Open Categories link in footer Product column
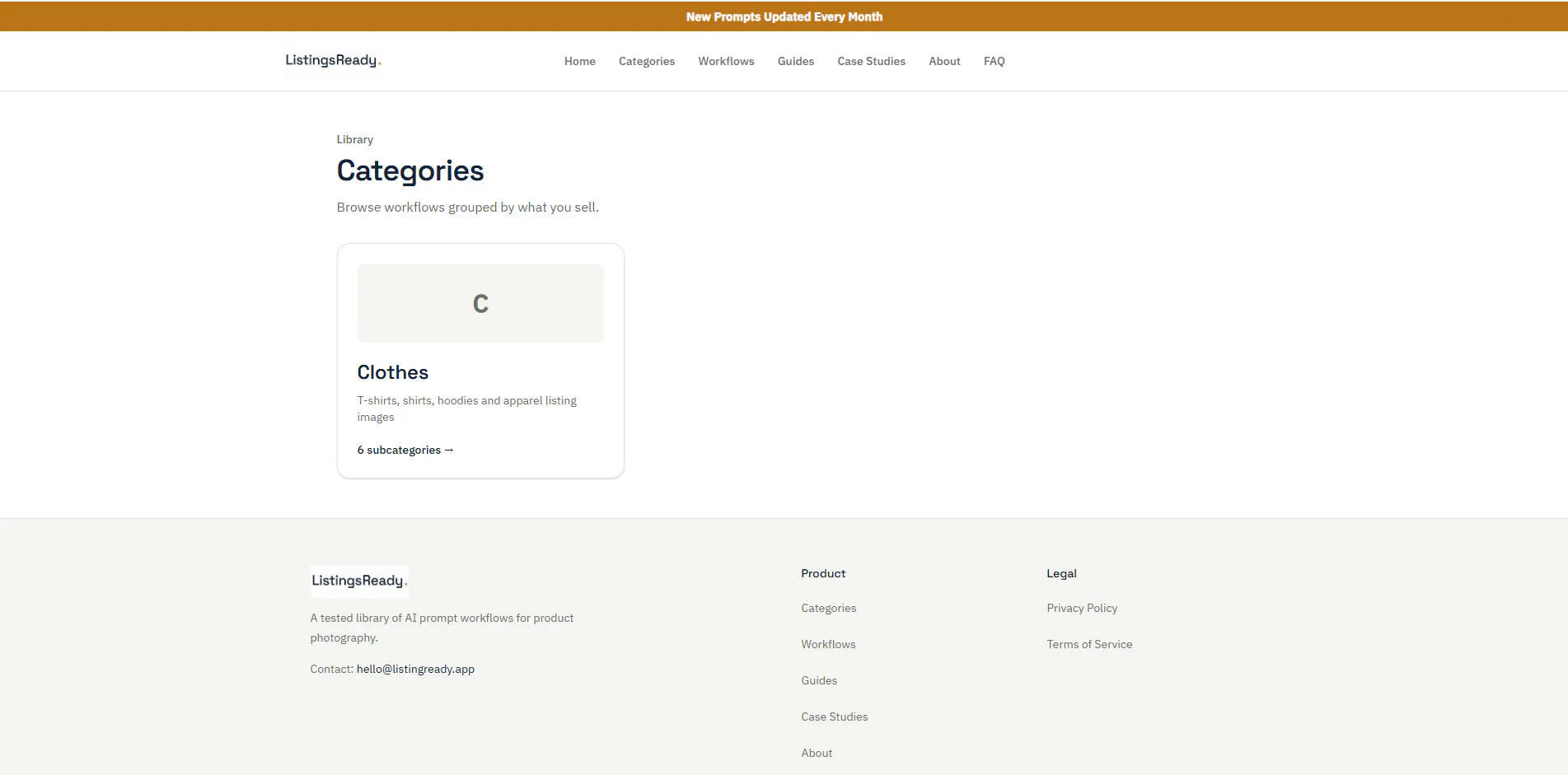1568x775 pixels. (828, 608)
